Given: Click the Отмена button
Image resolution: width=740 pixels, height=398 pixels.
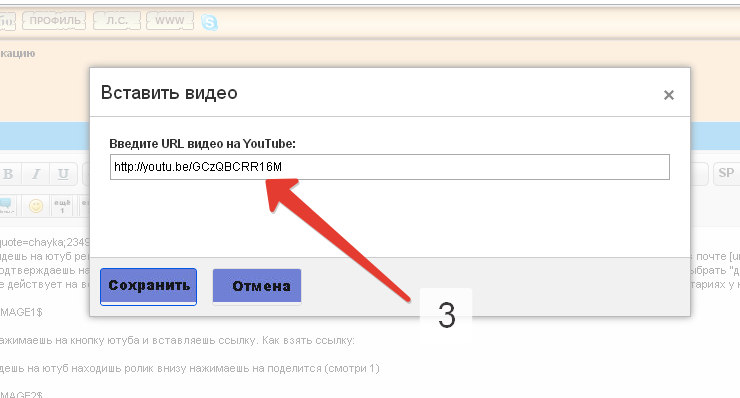Looking at the screenshot, I should [257, 286].
